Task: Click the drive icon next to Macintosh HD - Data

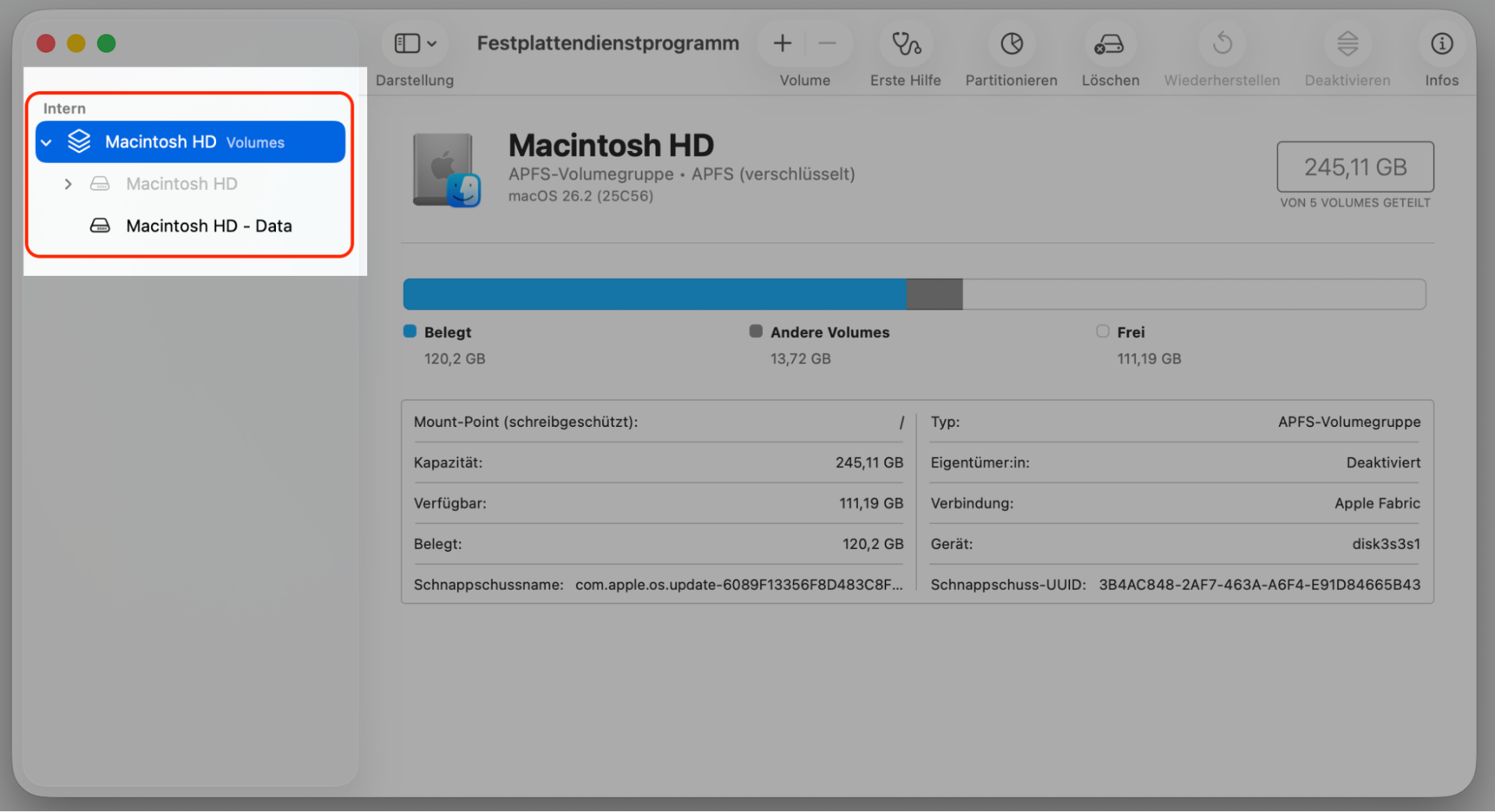Action: point(100,226)
